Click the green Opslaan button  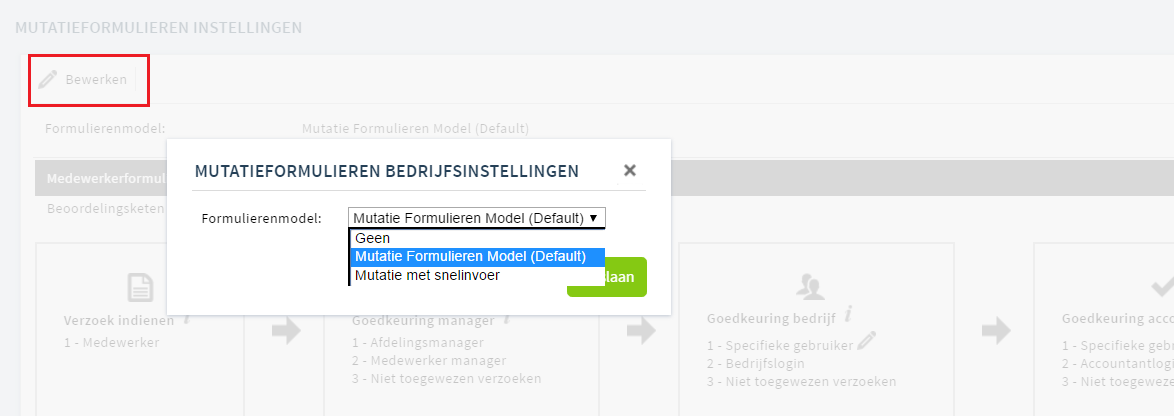(x=606, y=277)
